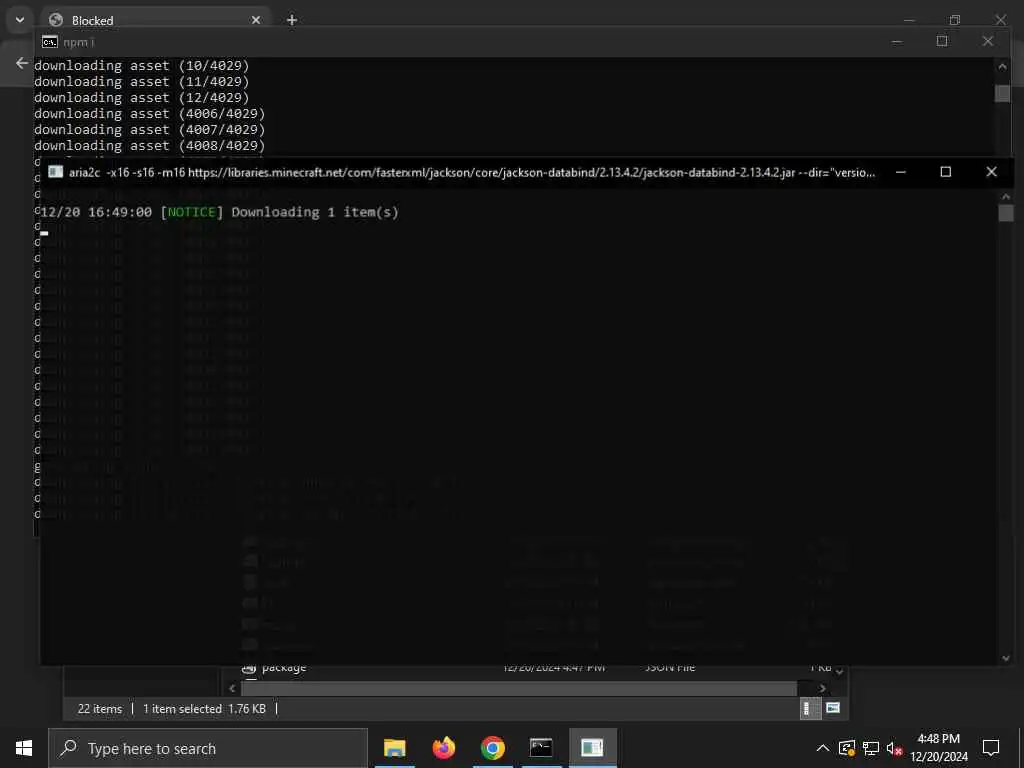
Task: Click the Windows security tray icon
Action: click(847, 748)
